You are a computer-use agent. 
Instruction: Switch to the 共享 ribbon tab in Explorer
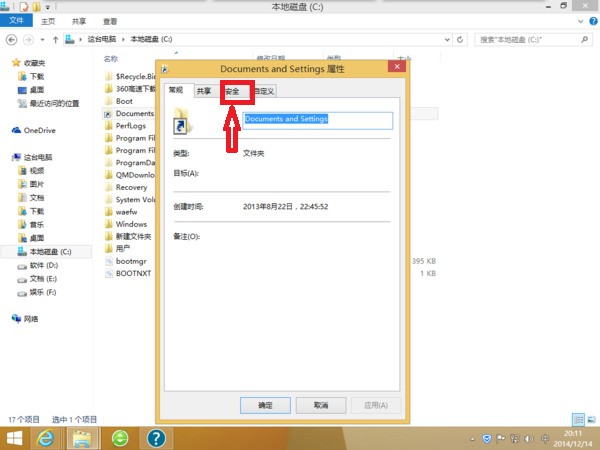pyautogui.click(x=79, y=21)
